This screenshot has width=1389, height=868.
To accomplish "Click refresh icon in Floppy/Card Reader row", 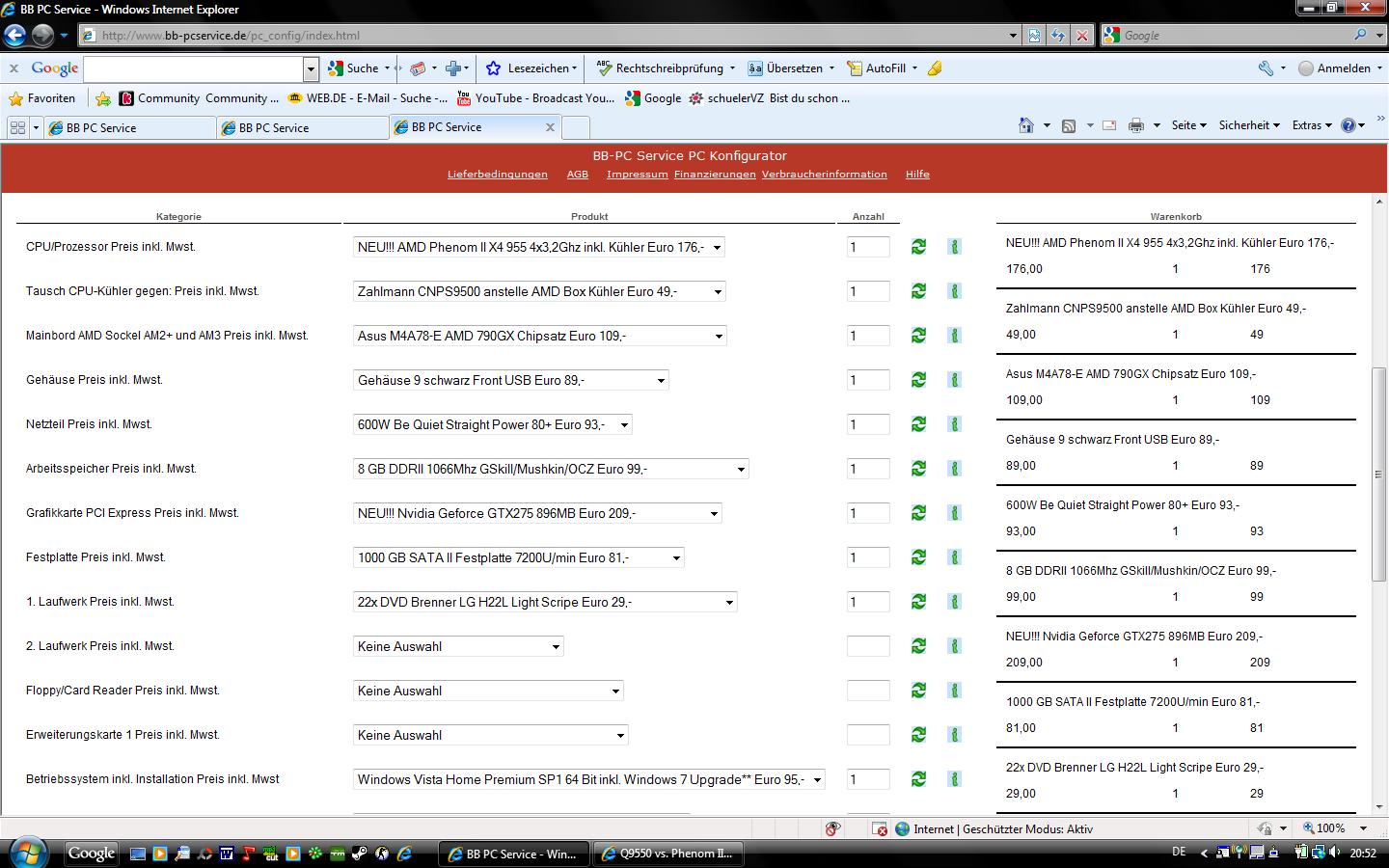I will tap(918, 691).
